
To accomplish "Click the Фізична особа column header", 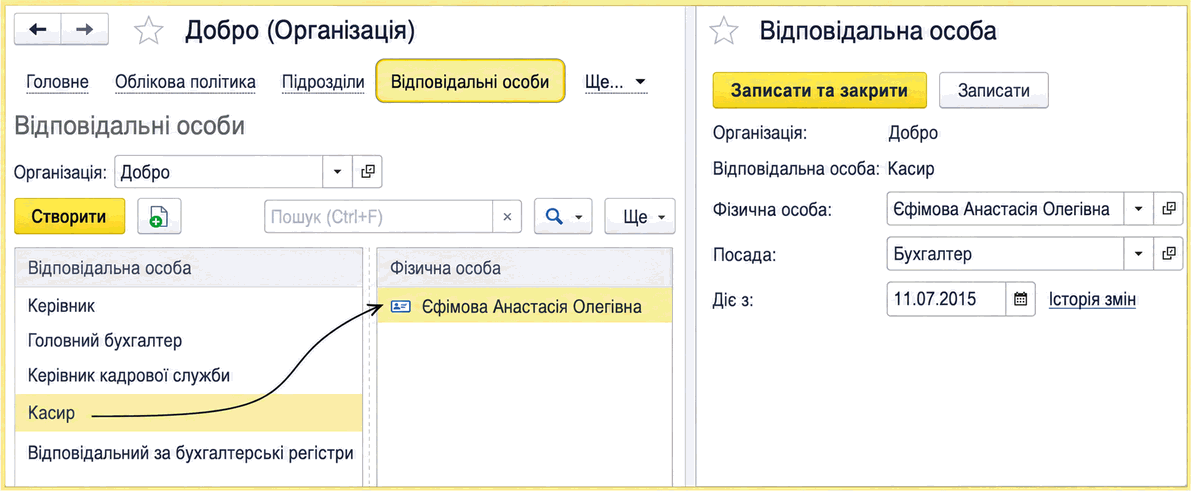I will [x=525, y=267].
